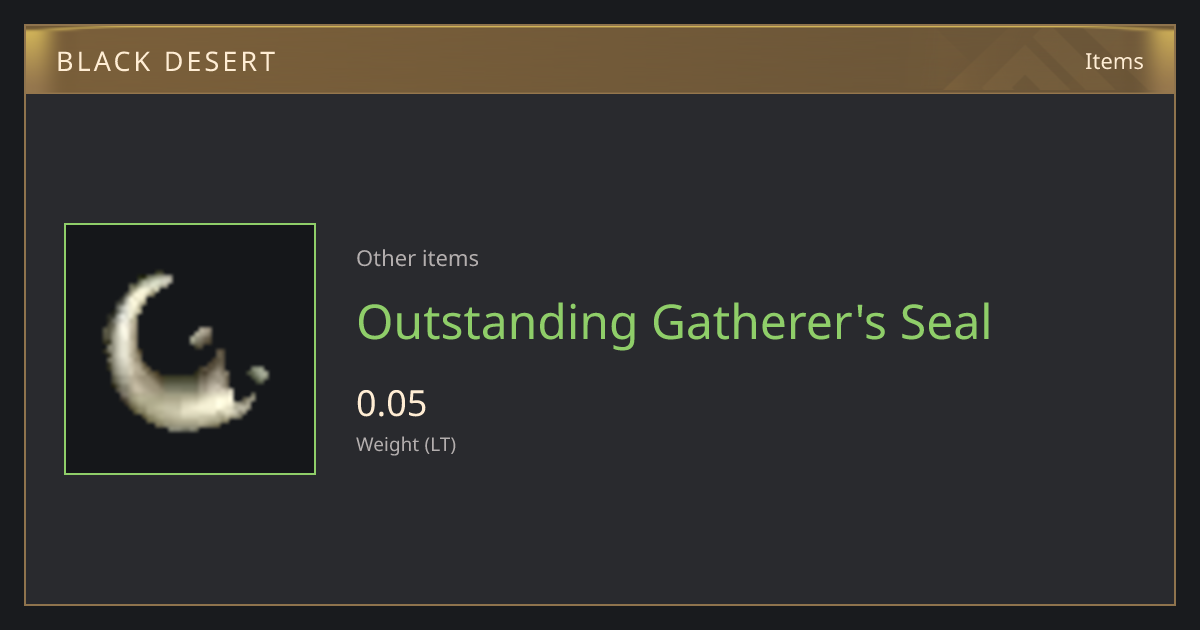Screen dimensions: 1200x630
Task: Click the Outstanding Gatherer's Seal title
Action: 674,322
